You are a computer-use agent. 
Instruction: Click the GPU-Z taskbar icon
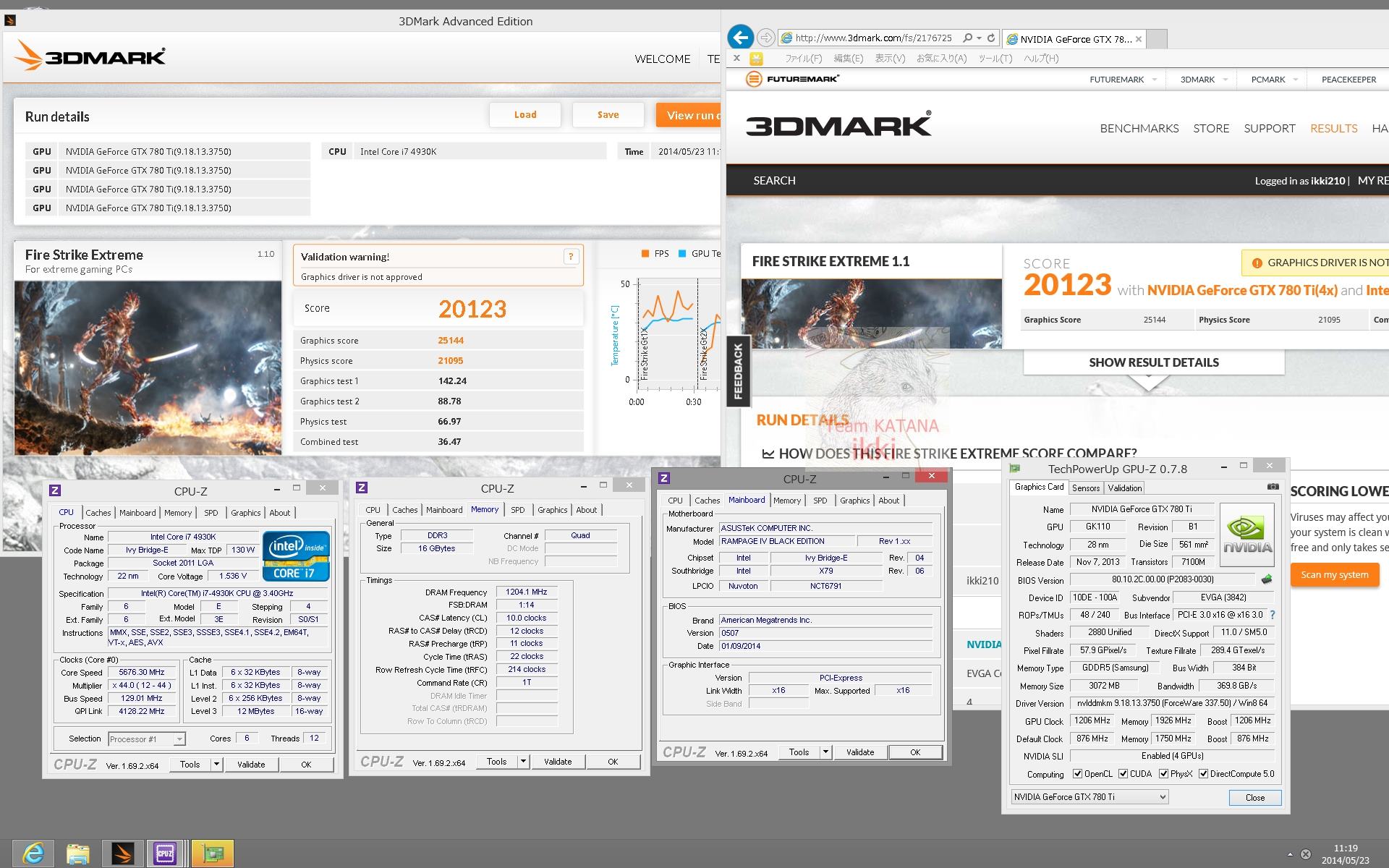point(213,854)
